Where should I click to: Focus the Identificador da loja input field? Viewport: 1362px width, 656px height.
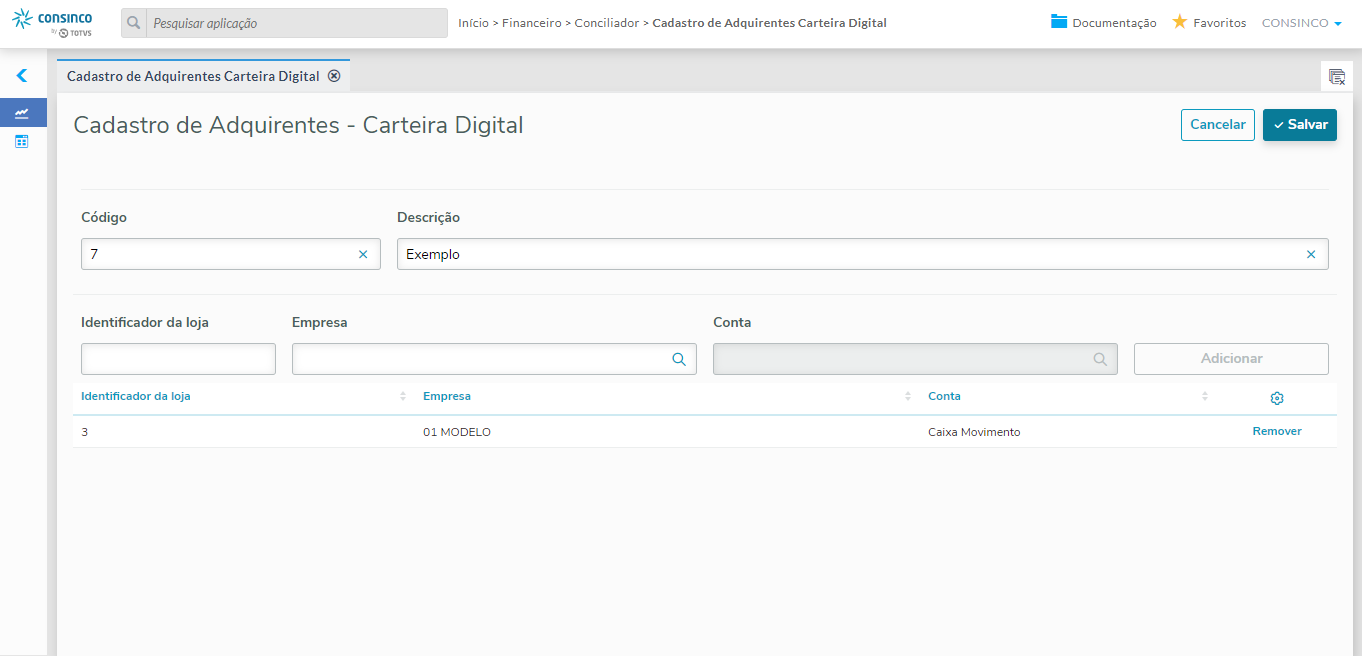[178, 359]
